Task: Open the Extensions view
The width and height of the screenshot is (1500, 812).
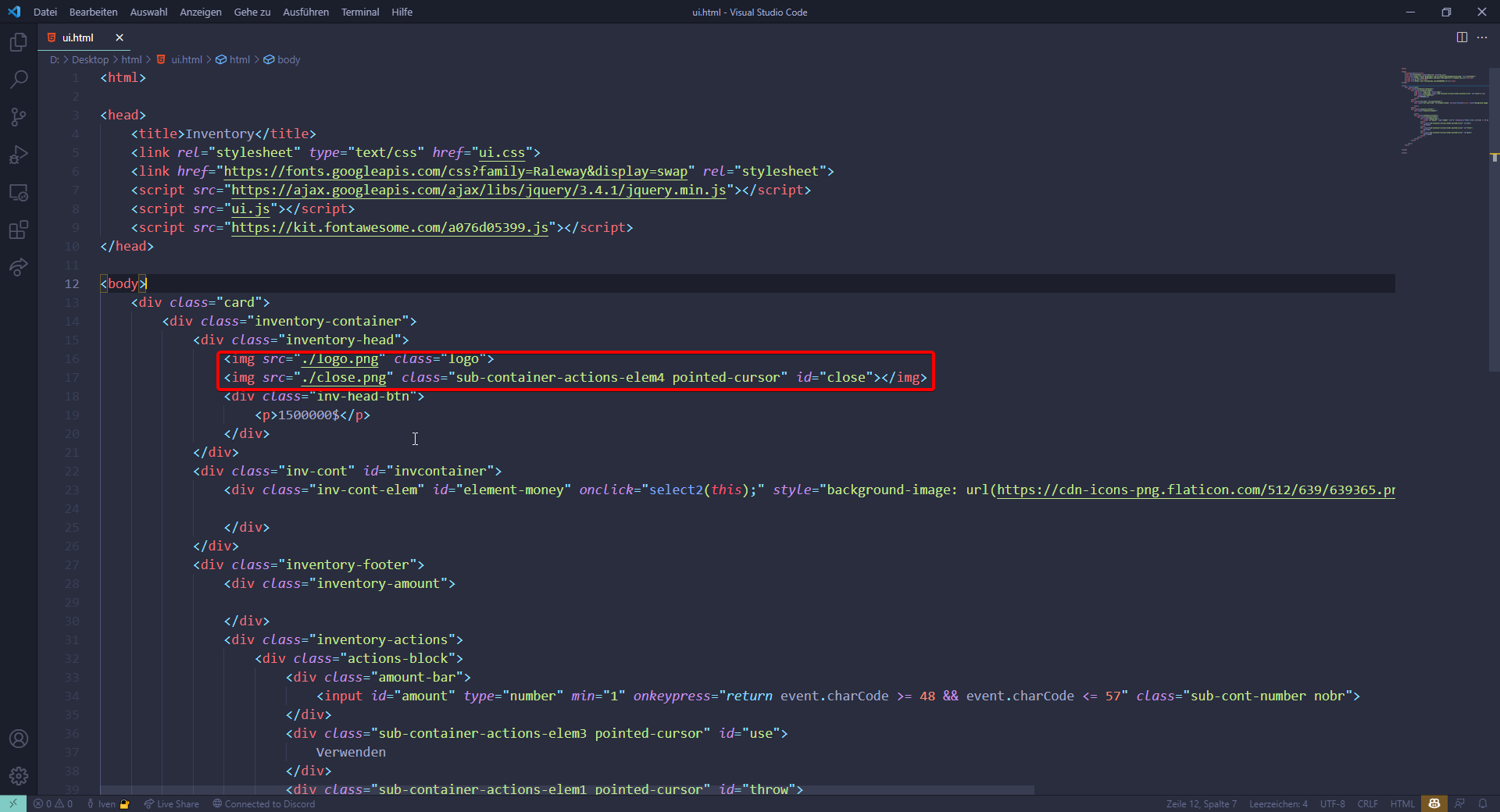Action: click(19, 230)
